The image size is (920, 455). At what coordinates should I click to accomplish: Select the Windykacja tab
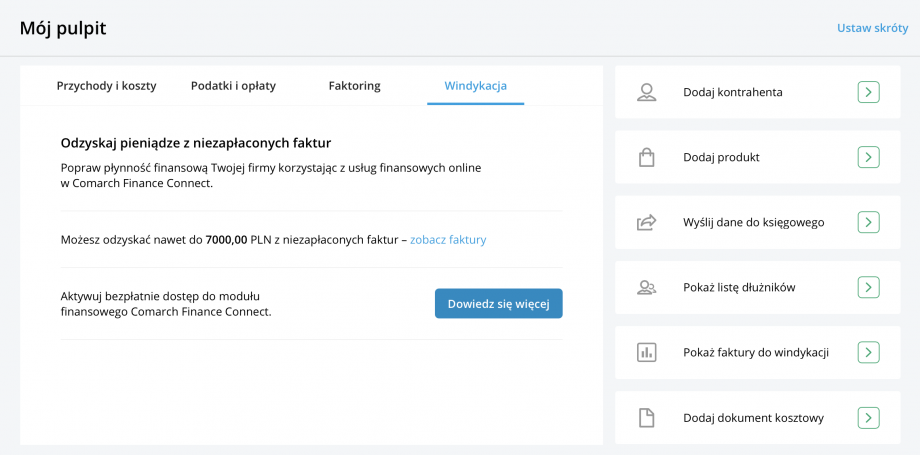coord(475,86)
